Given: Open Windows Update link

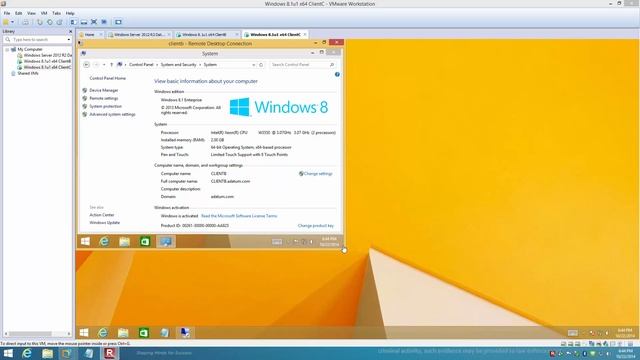Looking at the screenshot, I should [104, 222].
